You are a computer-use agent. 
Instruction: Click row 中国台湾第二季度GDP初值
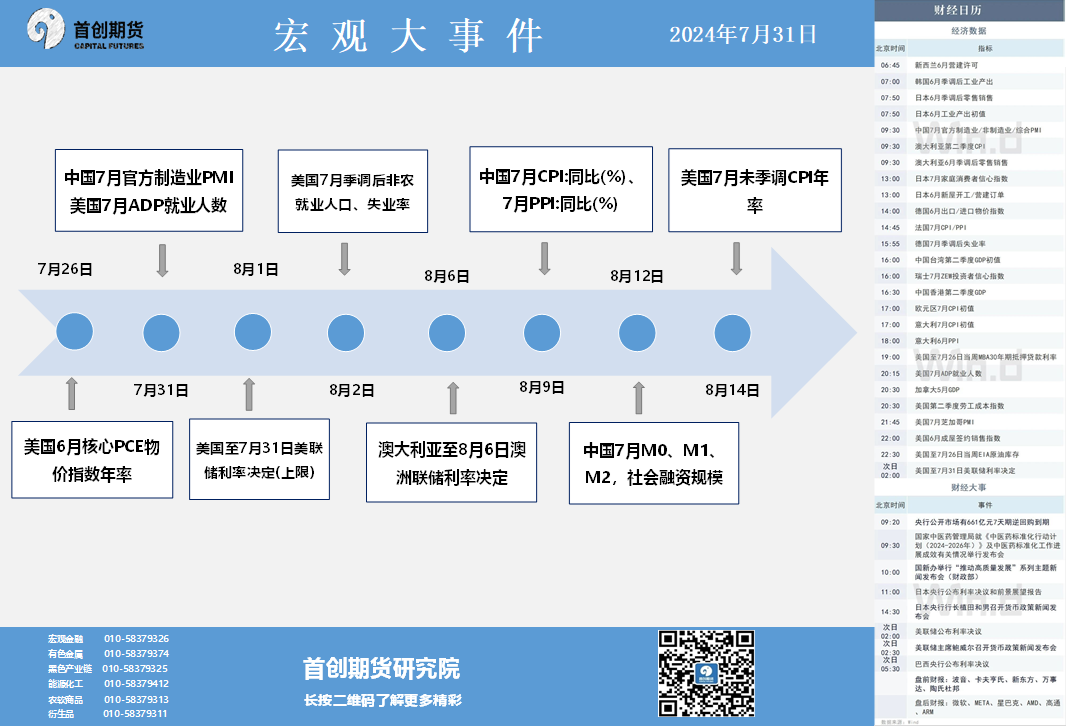tap(969, 260)
